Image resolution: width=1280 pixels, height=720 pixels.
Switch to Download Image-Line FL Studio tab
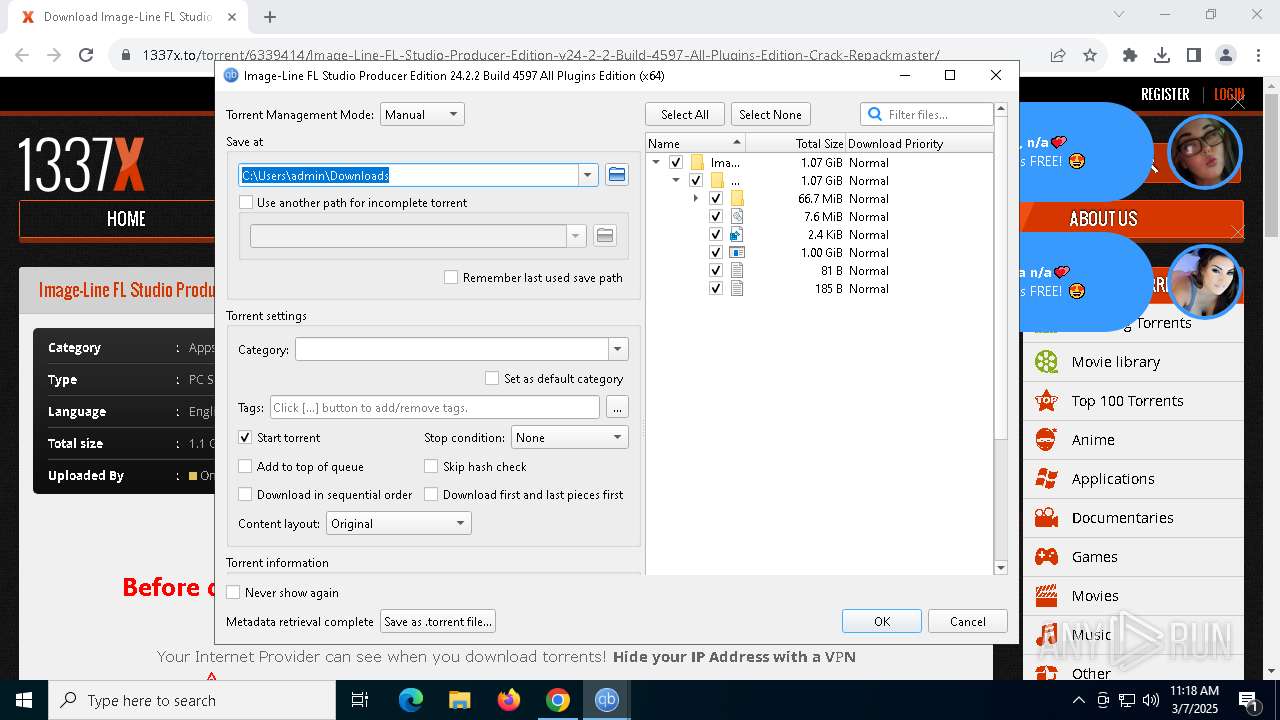coord(130,17)
